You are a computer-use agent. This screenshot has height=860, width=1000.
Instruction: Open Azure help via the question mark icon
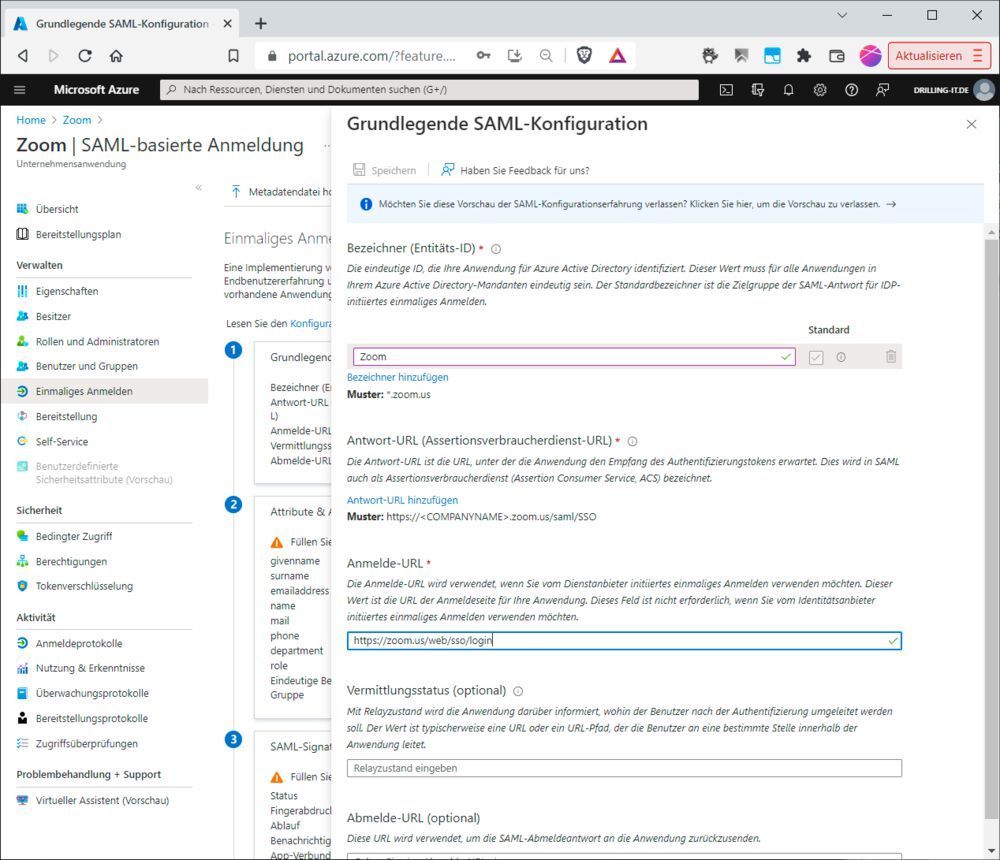[852, 89]
